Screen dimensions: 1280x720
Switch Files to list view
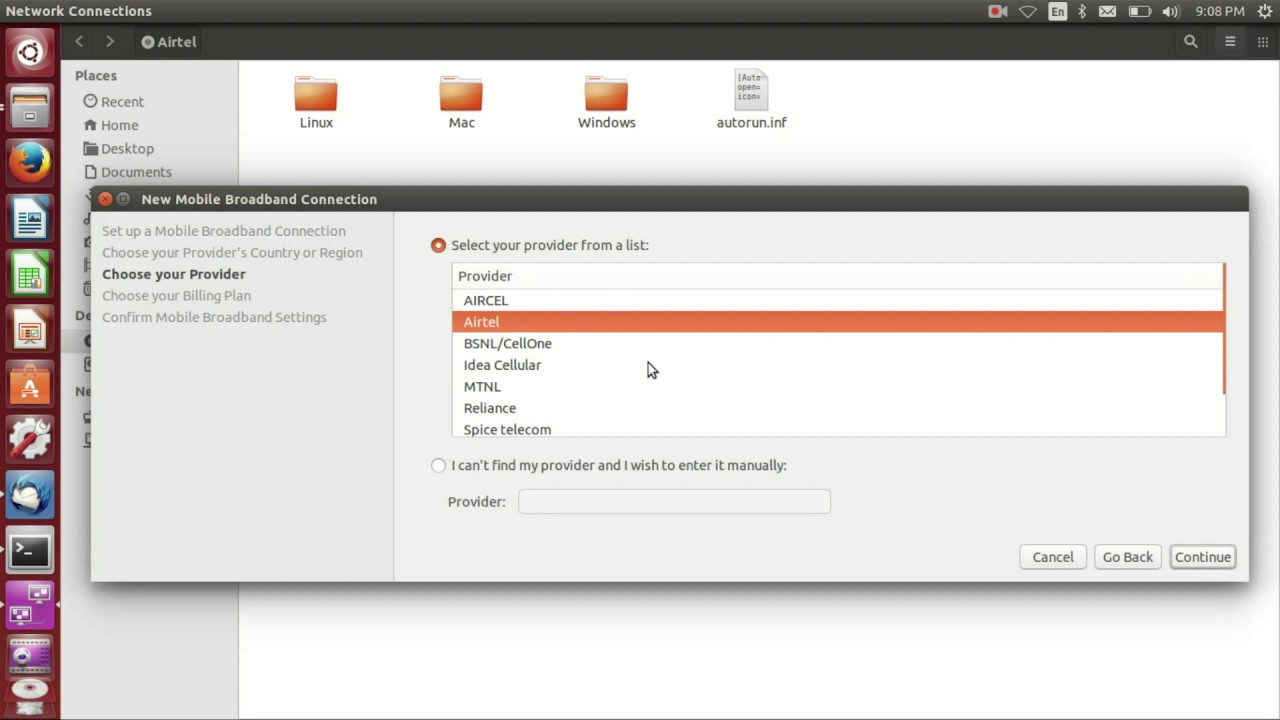pyautogui.click(x=1230, y=42)
